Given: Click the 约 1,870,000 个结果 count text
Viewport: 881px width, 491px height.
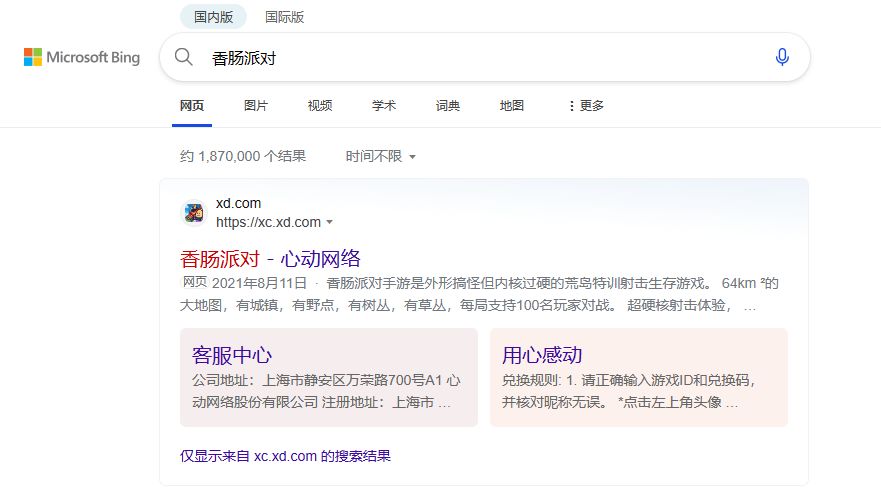Looking at the screenshot, I should coord(243,156).
